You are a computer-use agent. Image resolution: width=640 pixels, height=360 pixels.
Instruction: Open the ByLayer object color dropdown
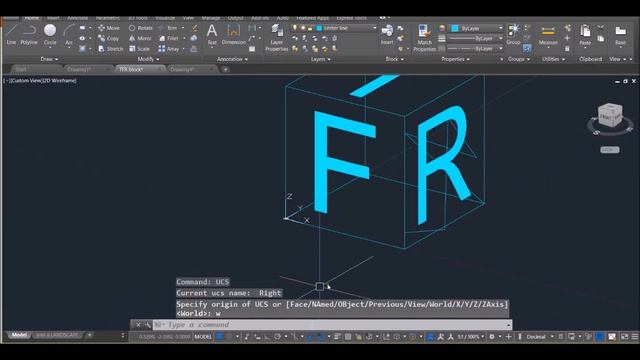[477, 28]
